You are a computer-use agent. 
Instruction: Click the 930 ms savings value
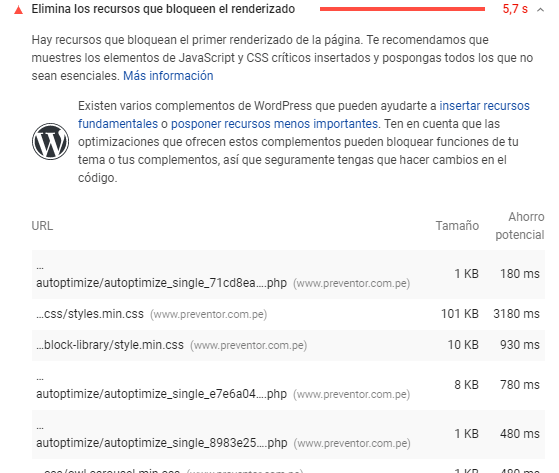(519, 345)
